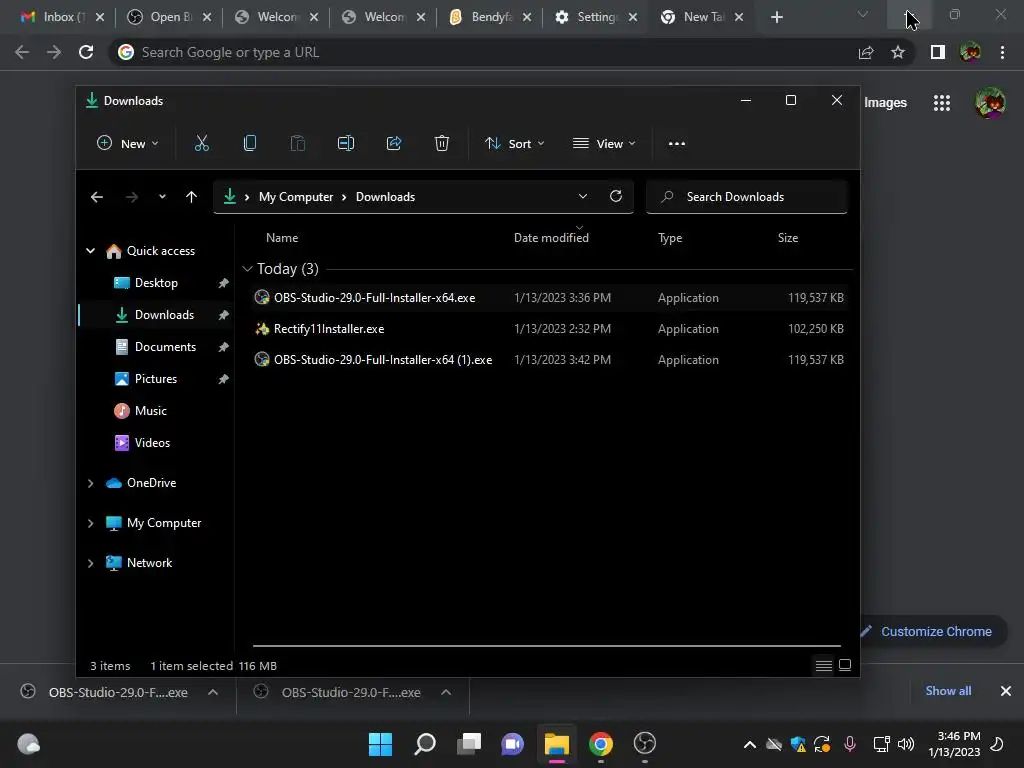Viewport: 1024px width, 768px height.
Task: Open taskbar Search
Action: pyautogui.click(x=424, y=744)
